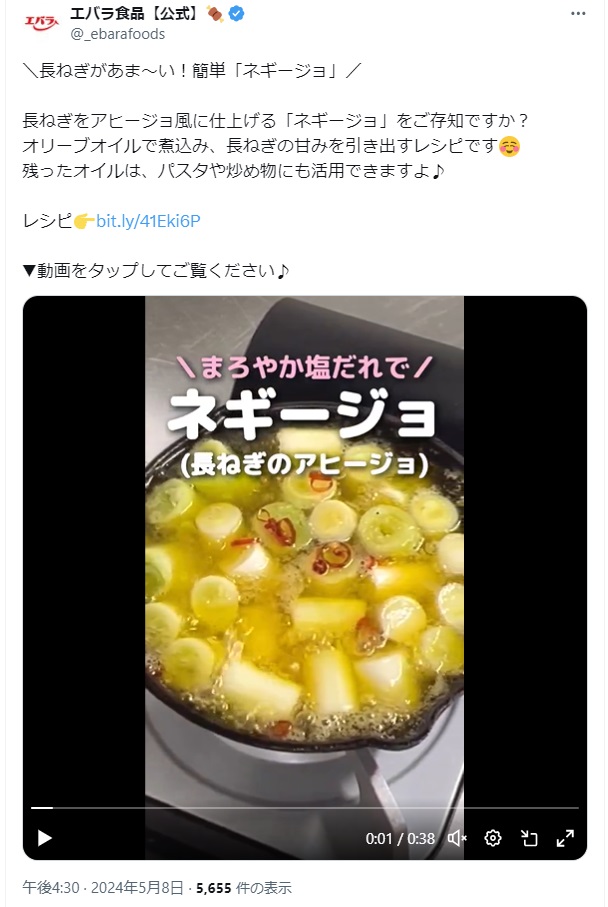Unmute the video sound
This screenshot has width=608, height=907.
[457, 838]
